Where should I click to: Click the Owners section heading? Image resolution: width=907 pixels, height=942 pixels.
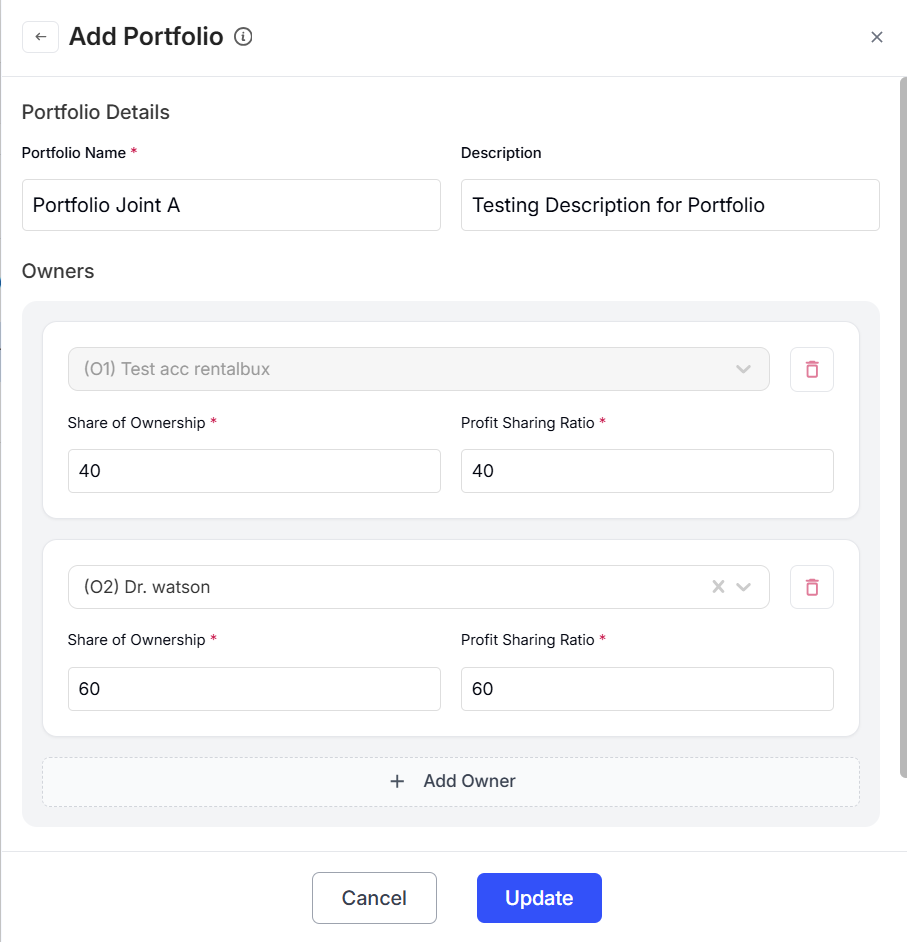(58, 271)
